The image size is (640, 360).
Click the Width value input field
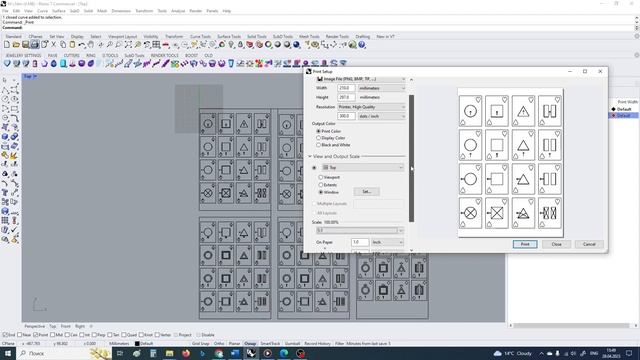pos(346,88)
